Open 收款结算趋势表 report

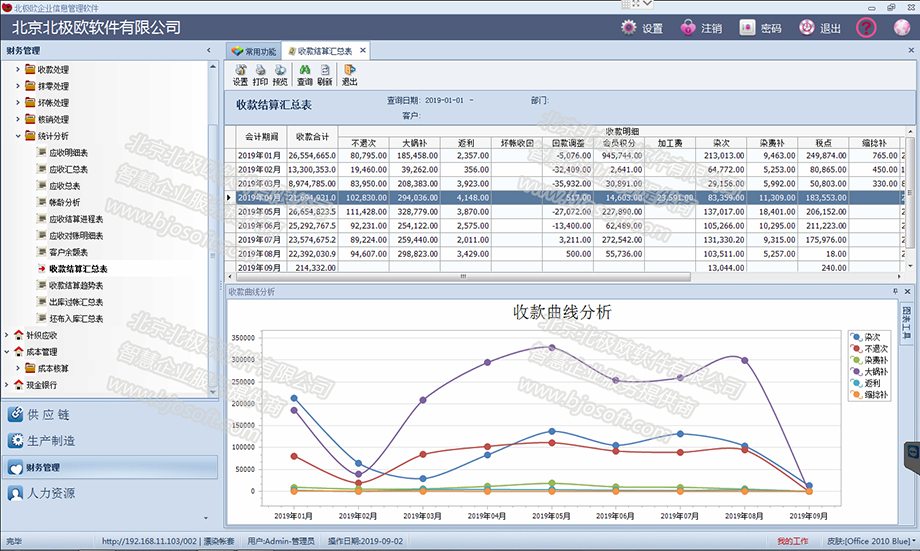(x=76, y=285)
